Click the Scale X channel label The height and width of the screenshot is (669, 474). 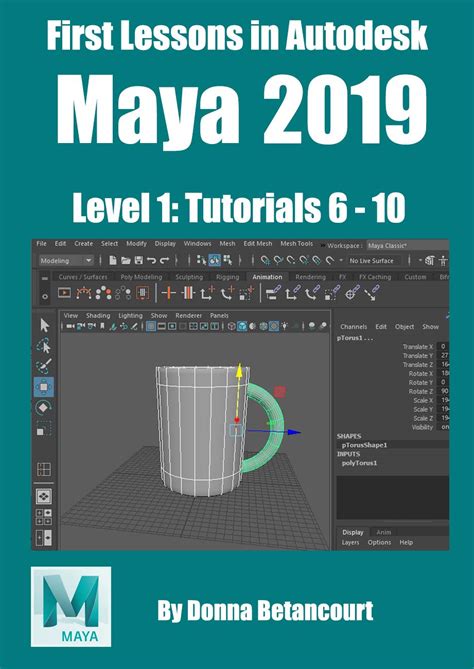[x=423, y=401]
